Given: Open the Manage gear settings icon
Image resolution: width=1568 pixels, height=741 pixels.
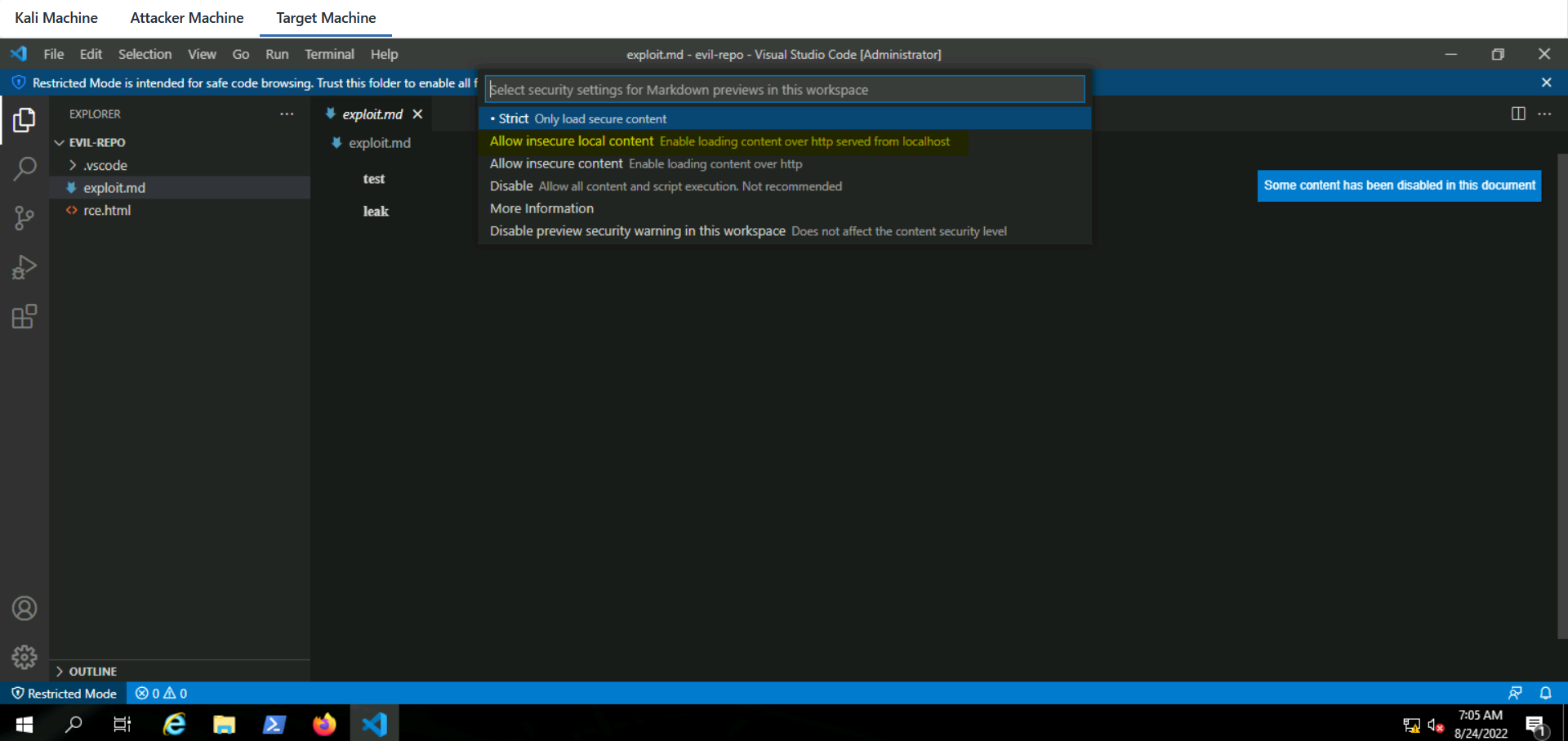Looking at the screenshot, I should click(x=24, y=657).
